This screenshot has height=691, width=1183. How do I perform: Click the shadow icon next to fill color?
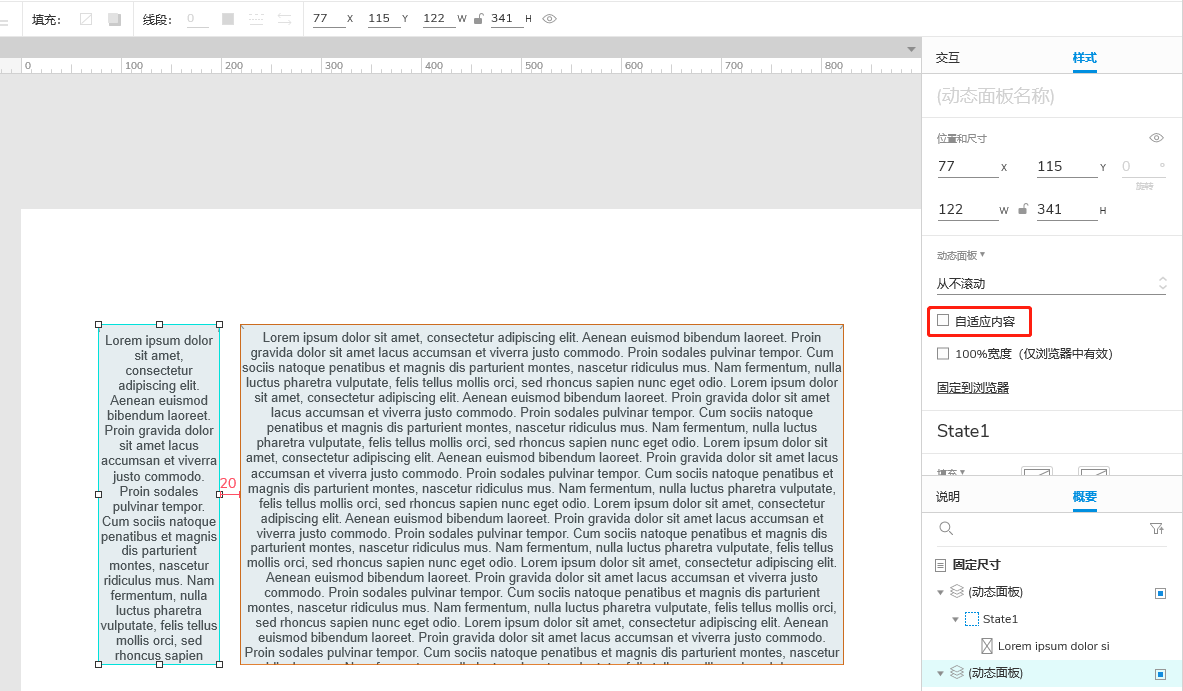115,19
